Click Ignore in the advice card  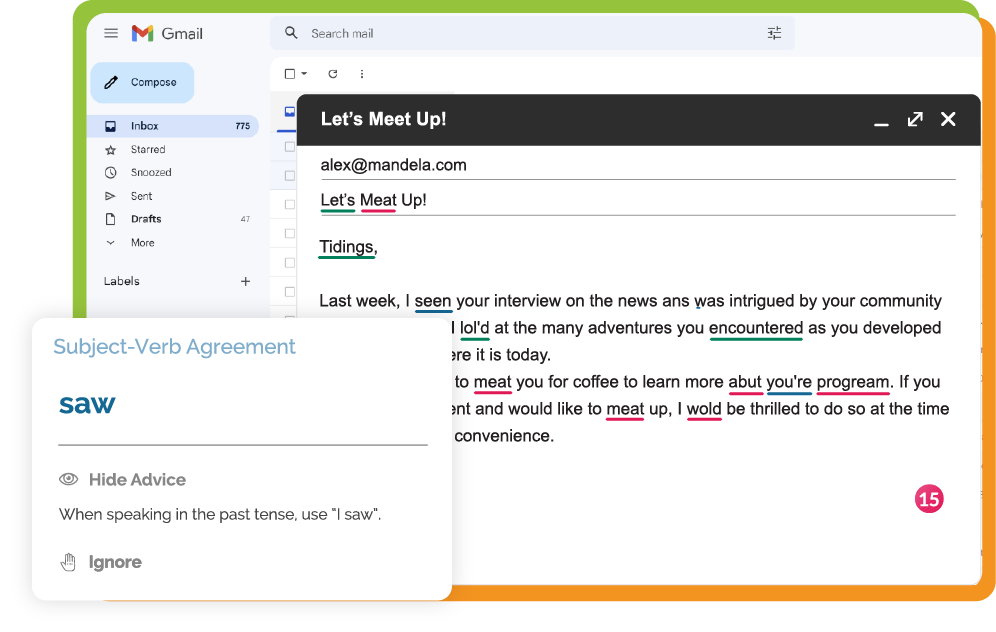pyautogui.click(x=114, y=562)
